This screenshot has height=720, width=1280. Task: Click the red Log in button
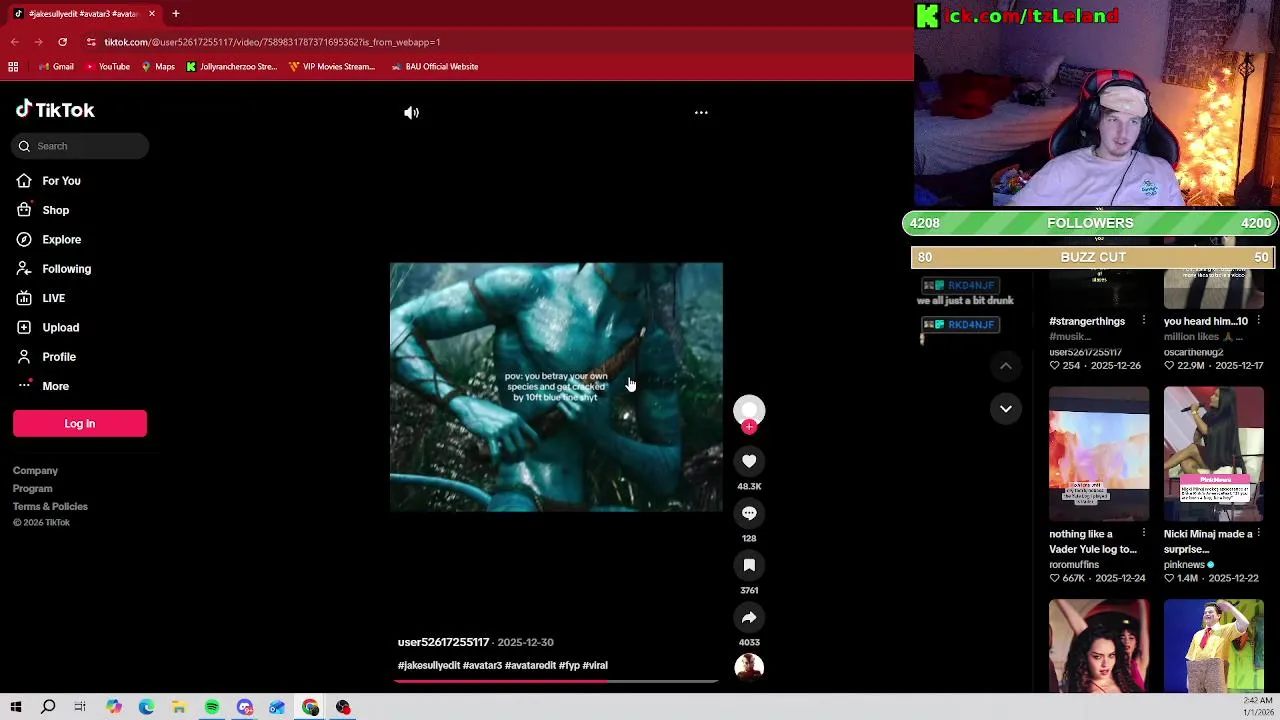click(80, 424)
